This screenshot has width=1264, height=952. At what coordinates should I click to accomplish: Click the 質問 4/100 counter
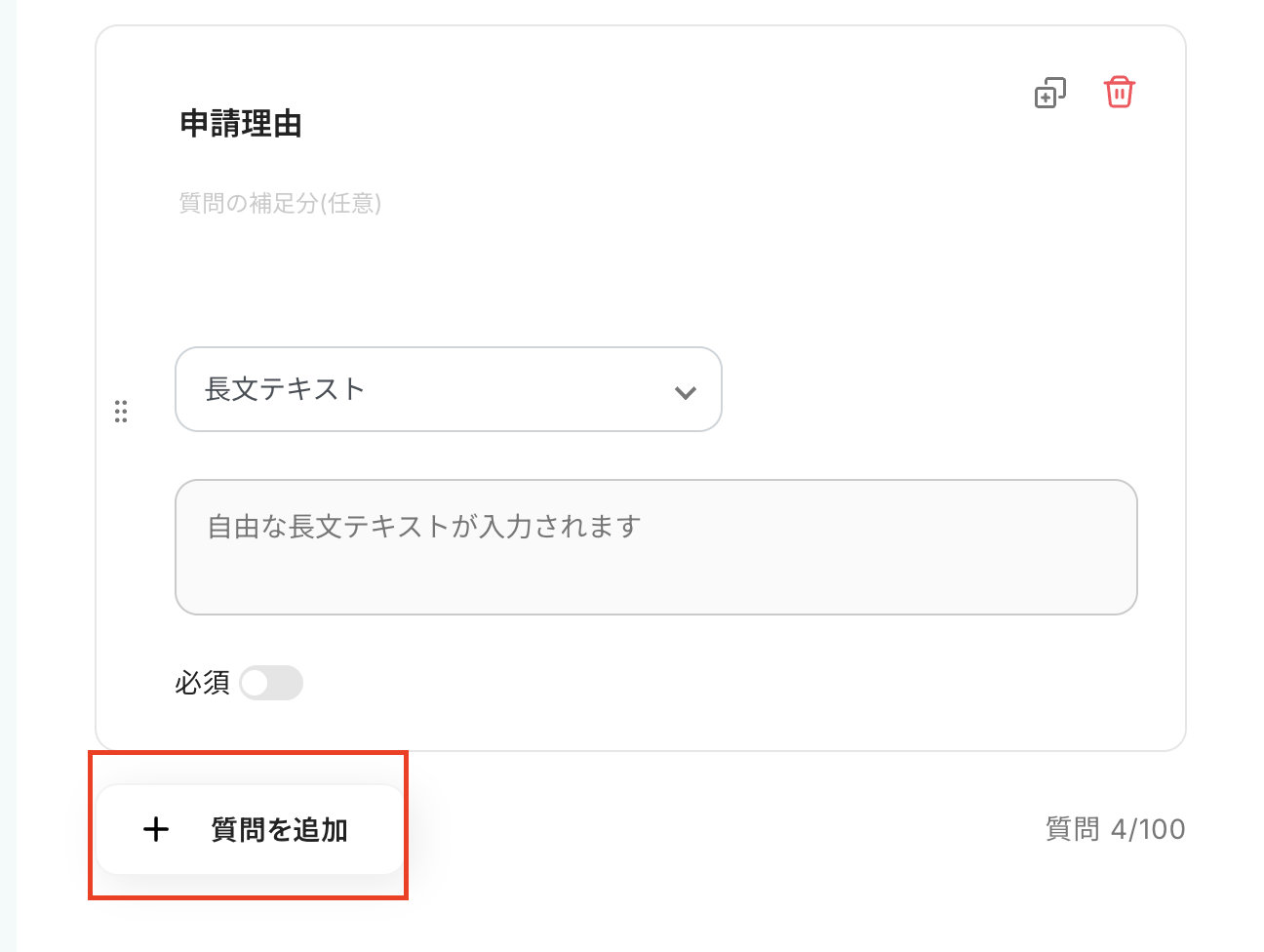[1115, 829]
